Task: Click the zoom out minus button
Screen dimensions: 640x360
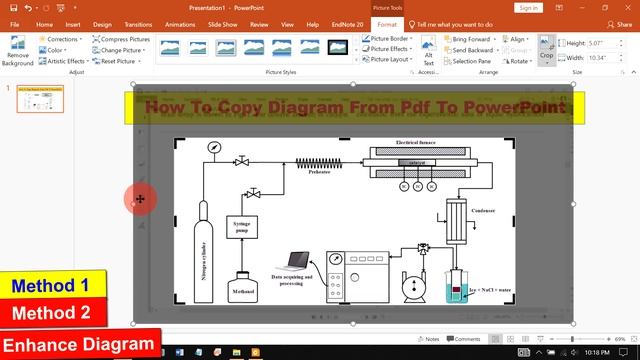Action: (x=551, y=339)
